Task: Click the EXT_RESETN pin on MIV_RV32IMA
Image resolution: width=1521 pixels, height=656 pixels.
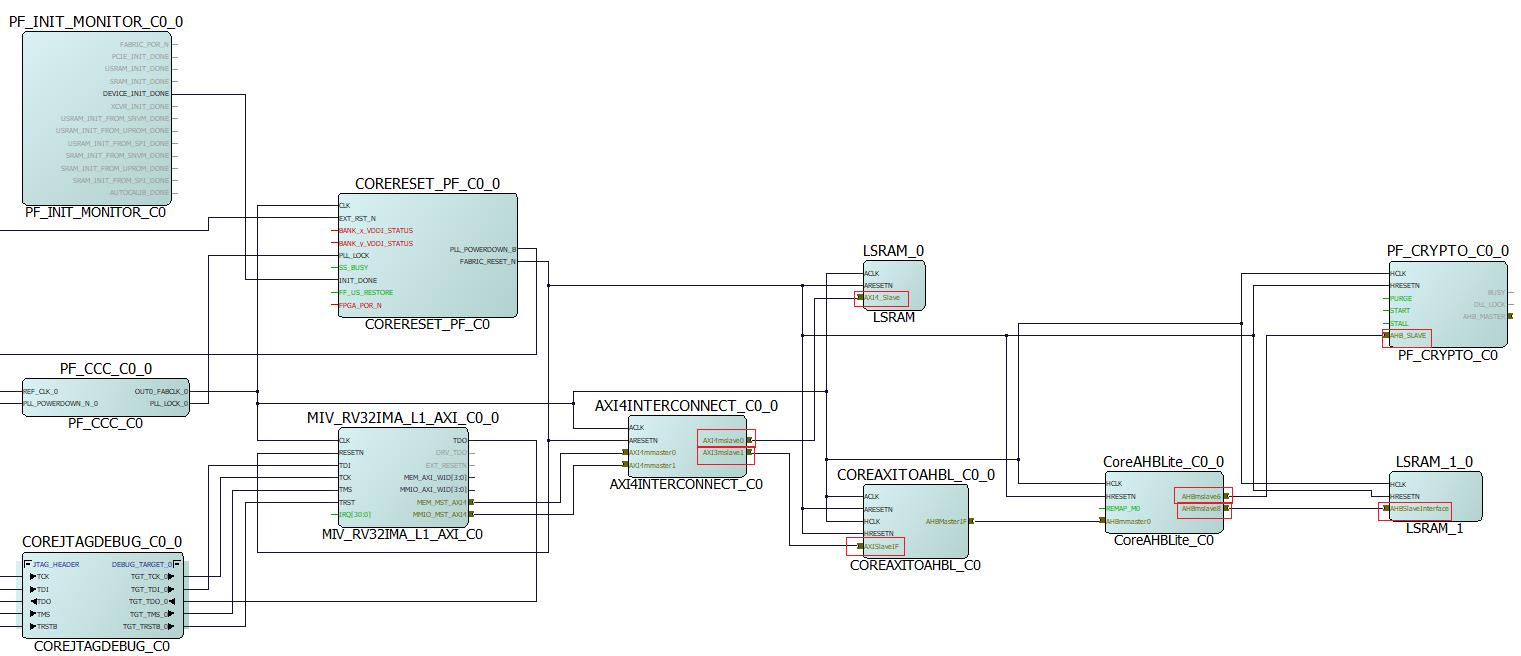Action: click(446, 465)
